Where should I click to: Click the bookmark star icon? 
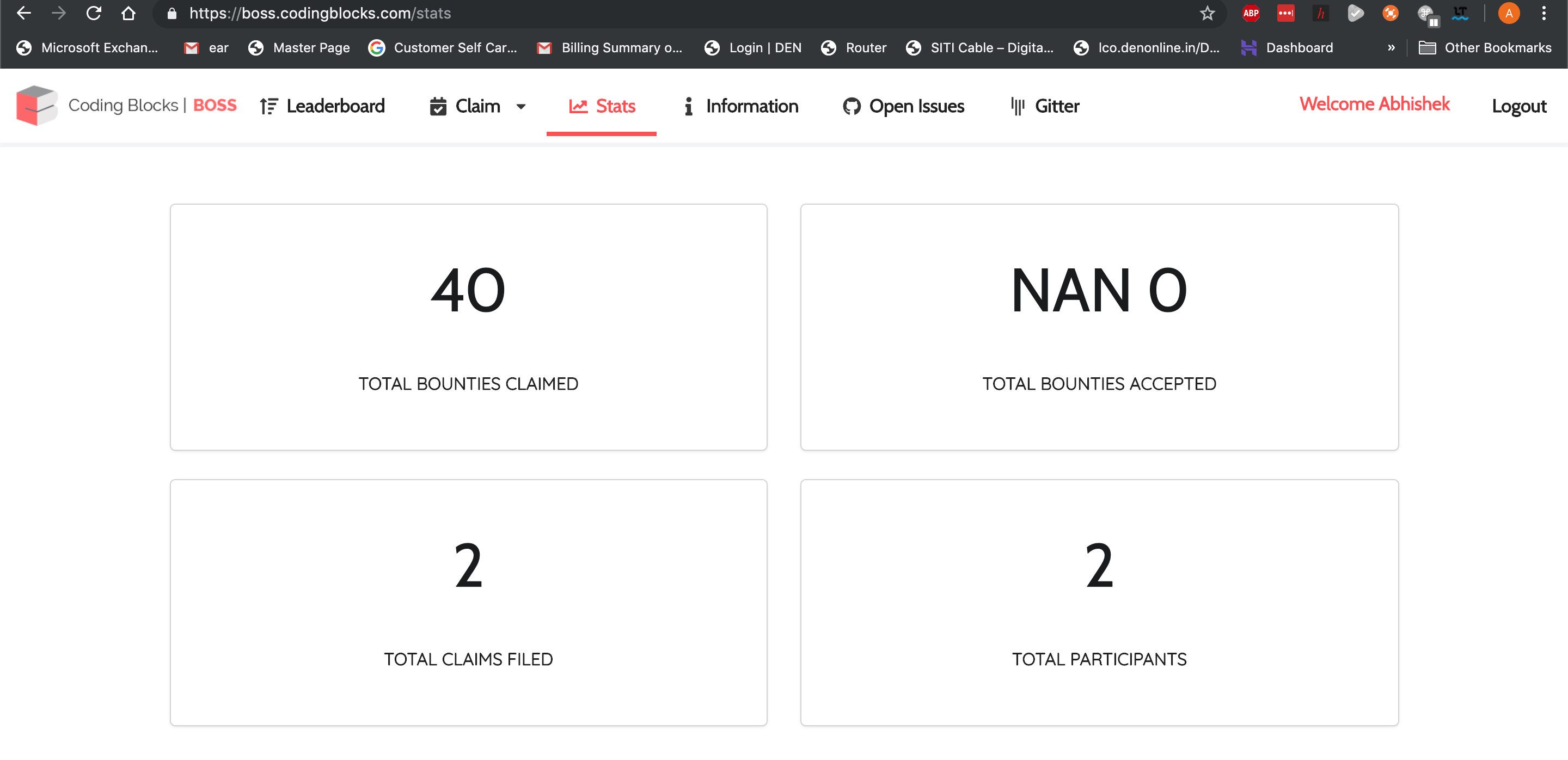coord(1207,14)
